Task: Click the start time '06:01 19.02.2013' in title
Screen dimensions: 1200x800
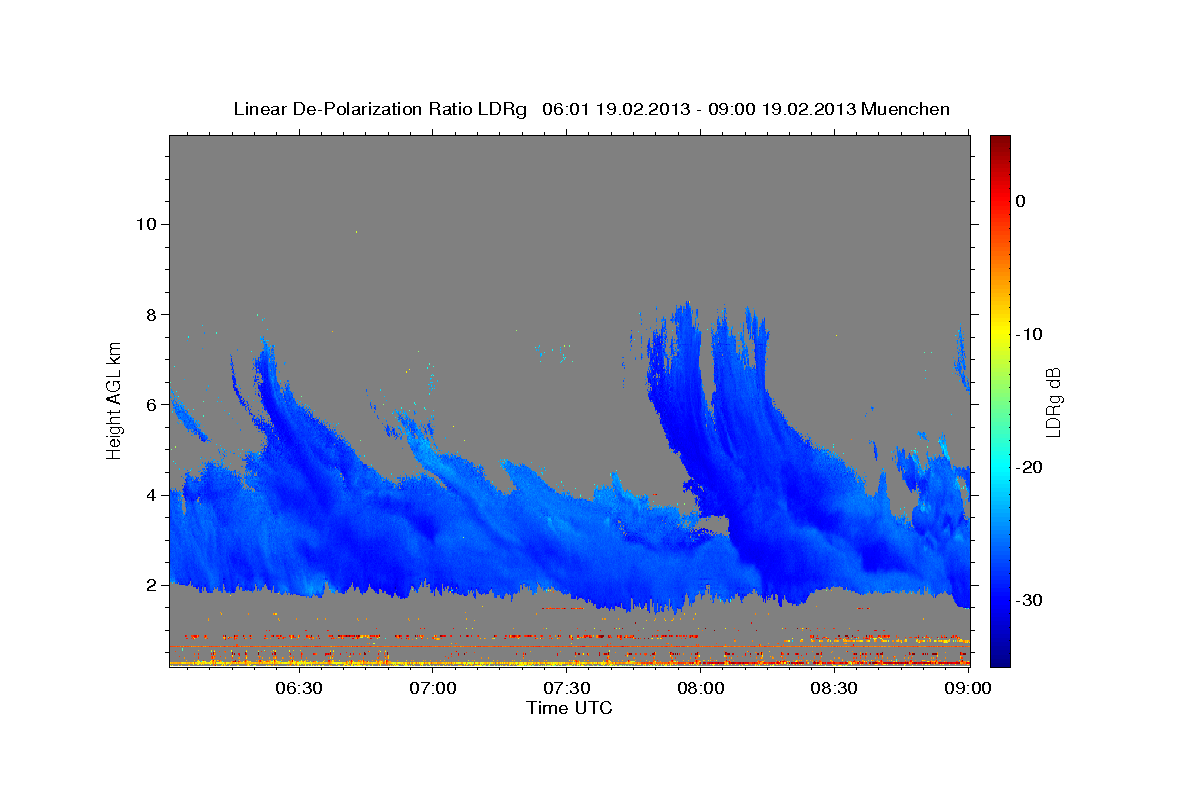Action: [x=615, y=109]
